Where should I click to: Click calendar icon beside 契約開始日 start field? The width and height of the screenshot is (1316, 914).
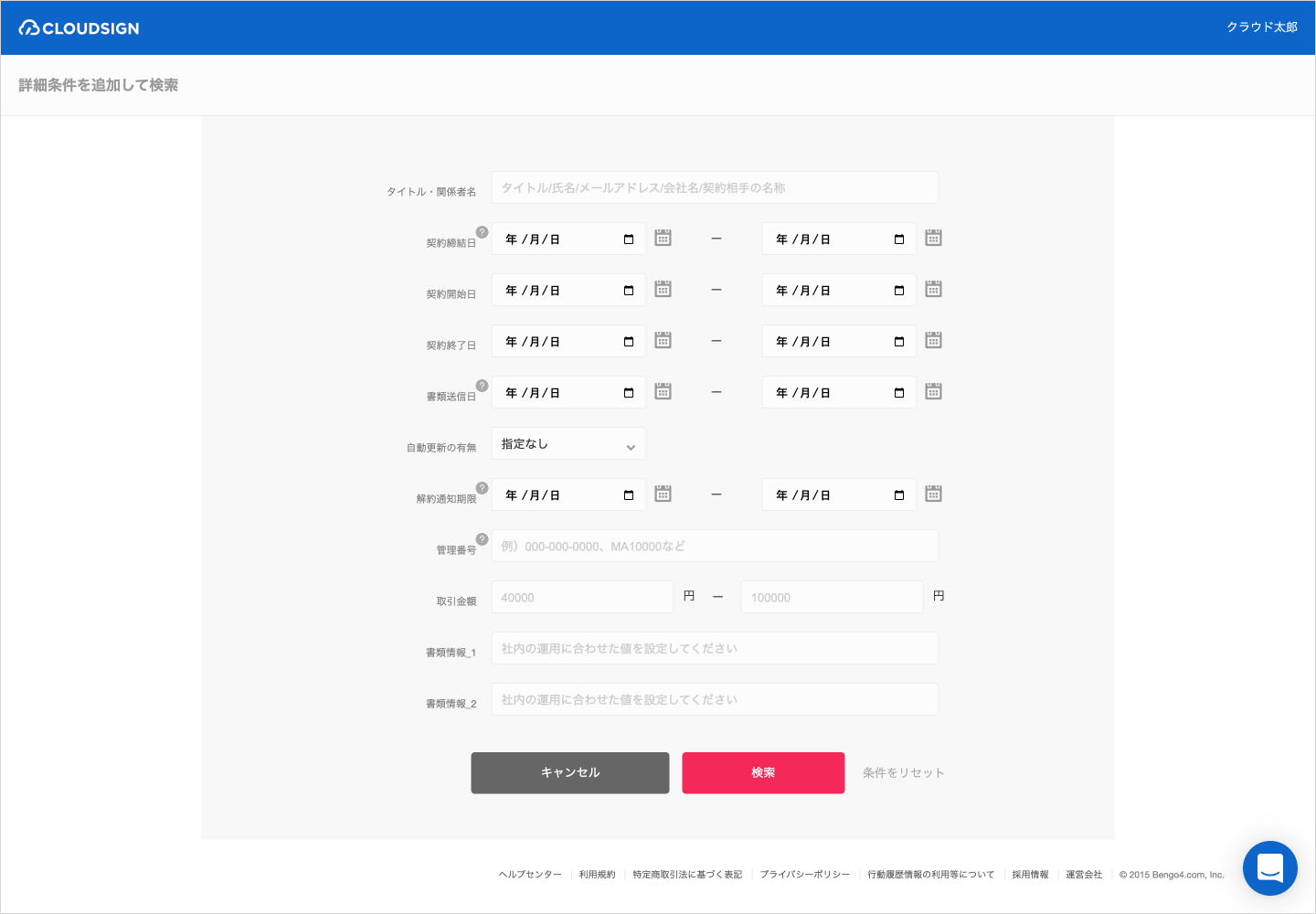663,289
